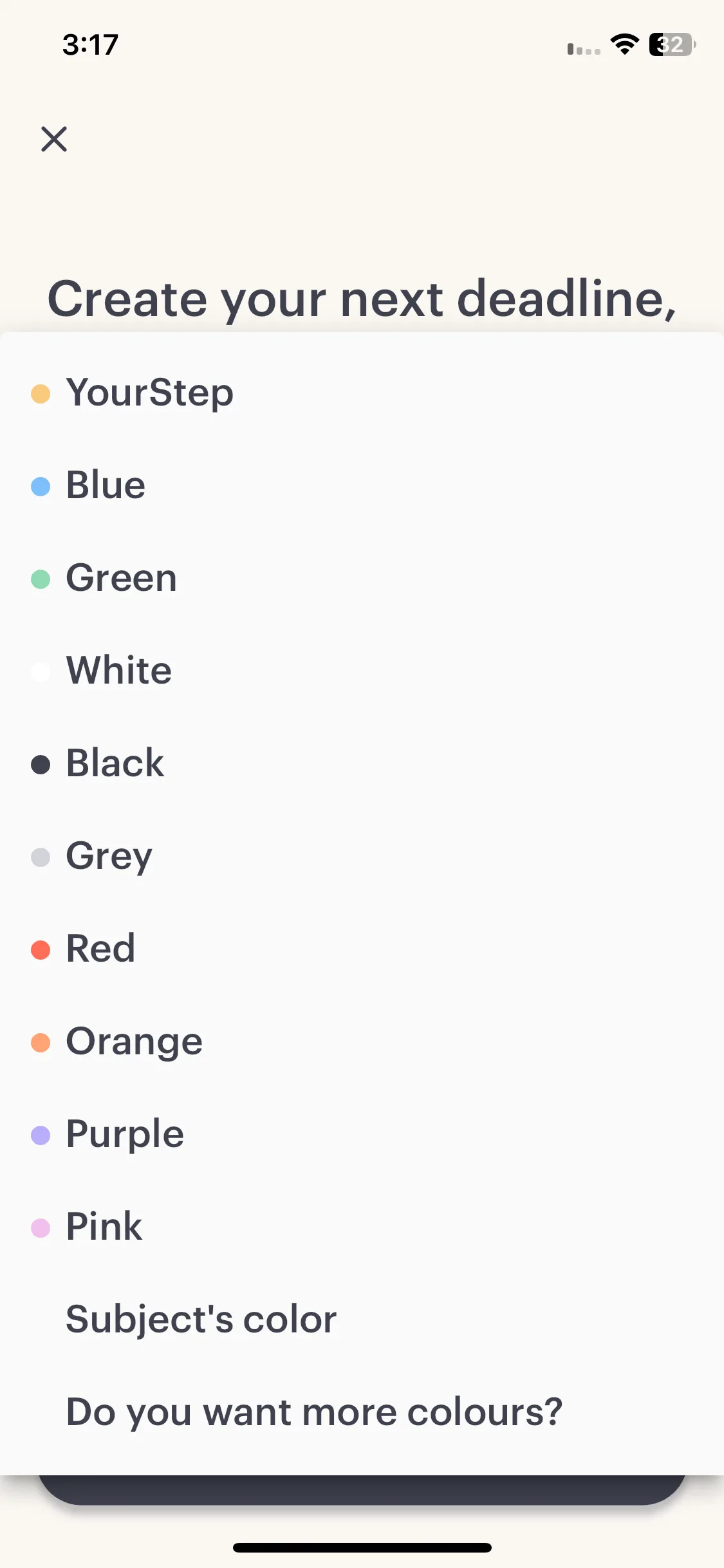724x1568 pixels.
Task: Select the YourStep color option
Action: 362,393
